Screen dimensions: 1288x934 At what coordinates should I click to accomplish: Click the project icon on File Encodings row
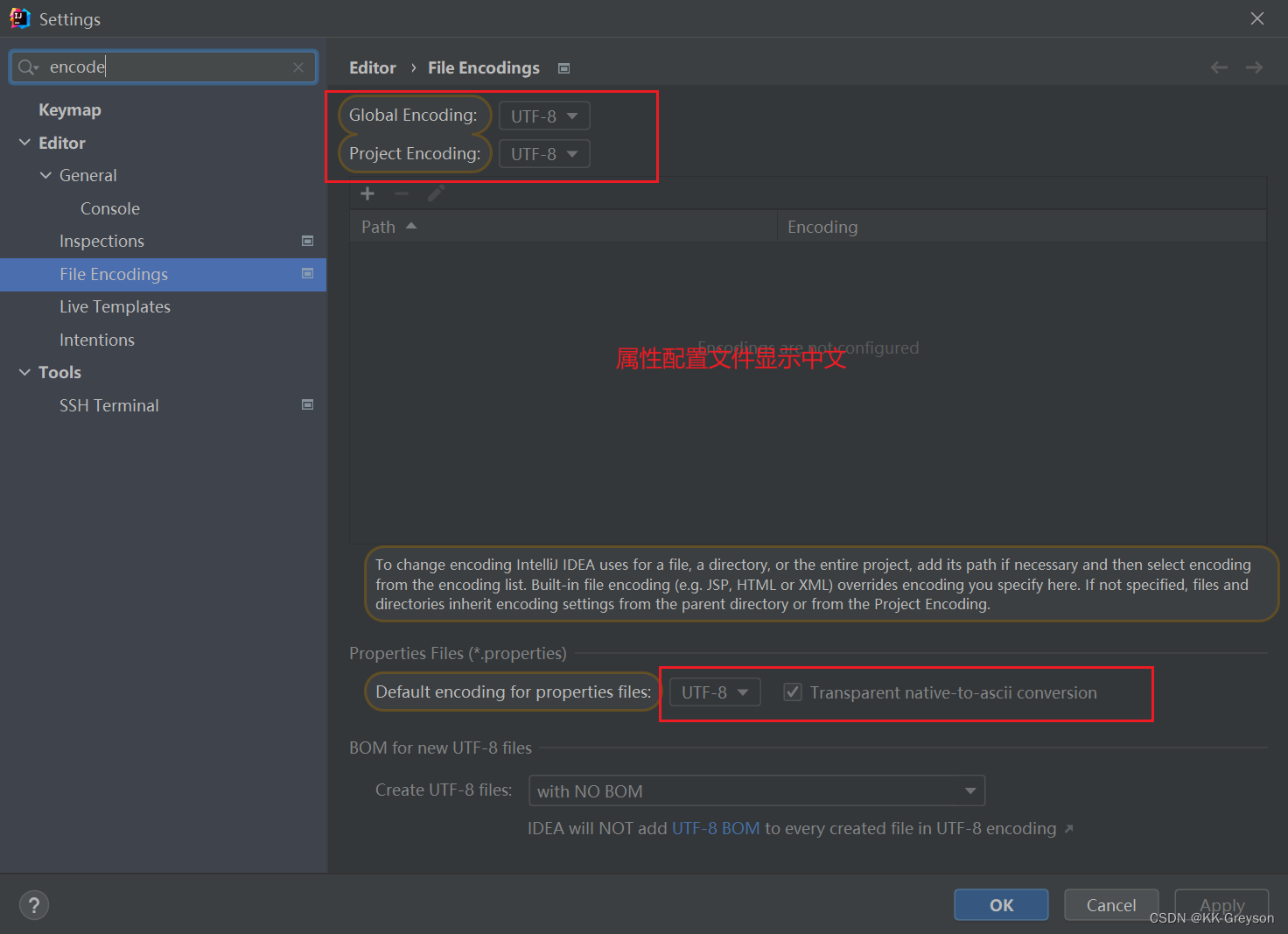(x=308, y=274)
